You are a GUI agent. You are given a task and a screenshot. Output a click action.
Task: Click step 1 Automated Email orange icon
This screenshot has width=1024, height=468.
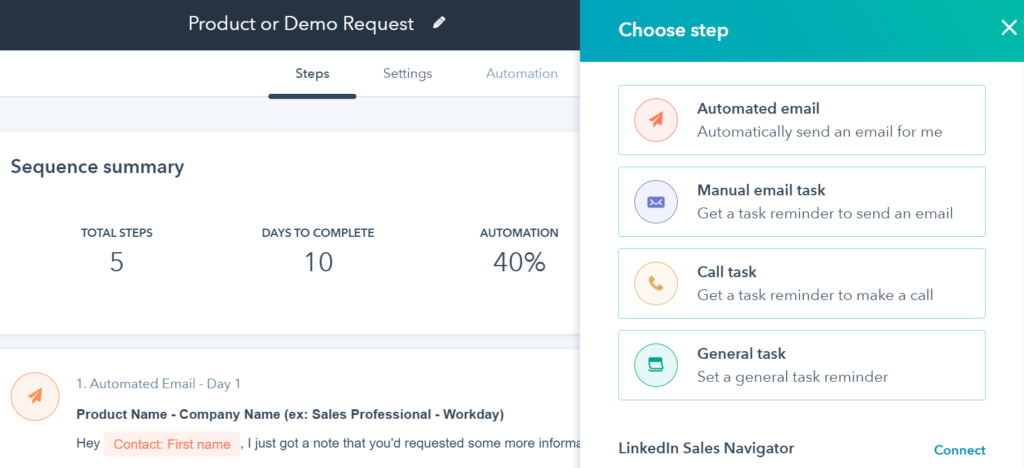pos(35,396)
